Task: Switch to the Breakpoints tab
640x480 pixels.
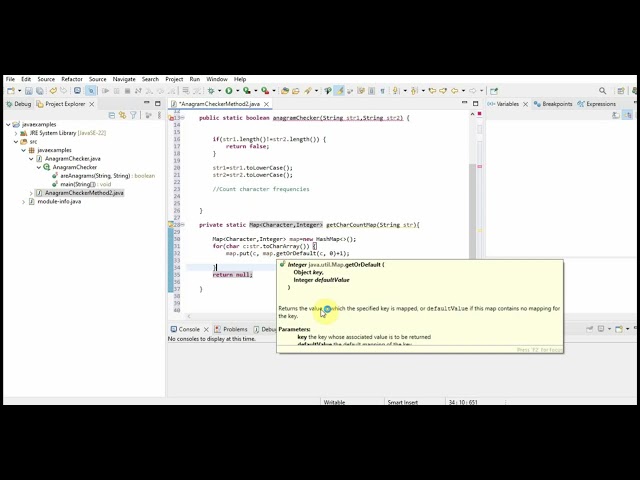Action: pyautogui.click(x=553, y=104)
